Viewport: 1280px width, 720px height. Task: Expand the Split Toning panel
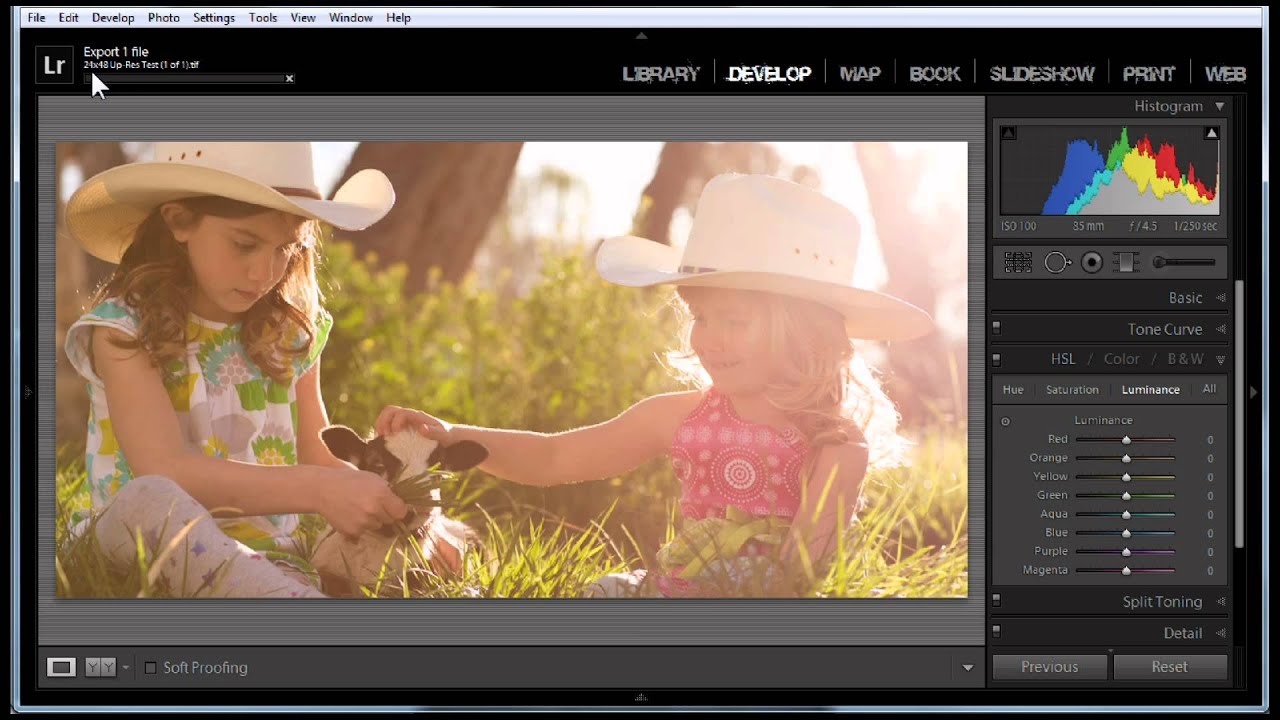[x=1220, y=602]
